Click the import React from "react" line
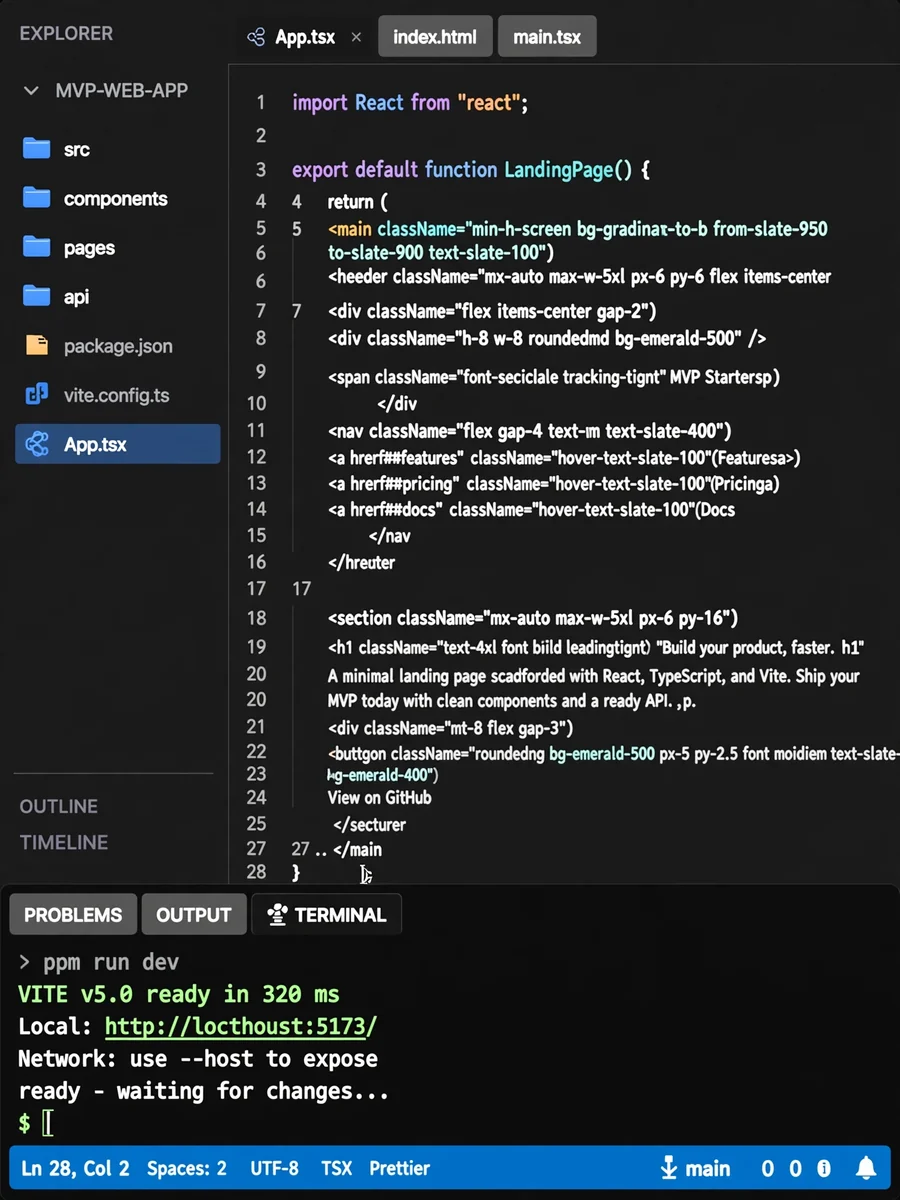900x1200 pixels. pos(410,102)
